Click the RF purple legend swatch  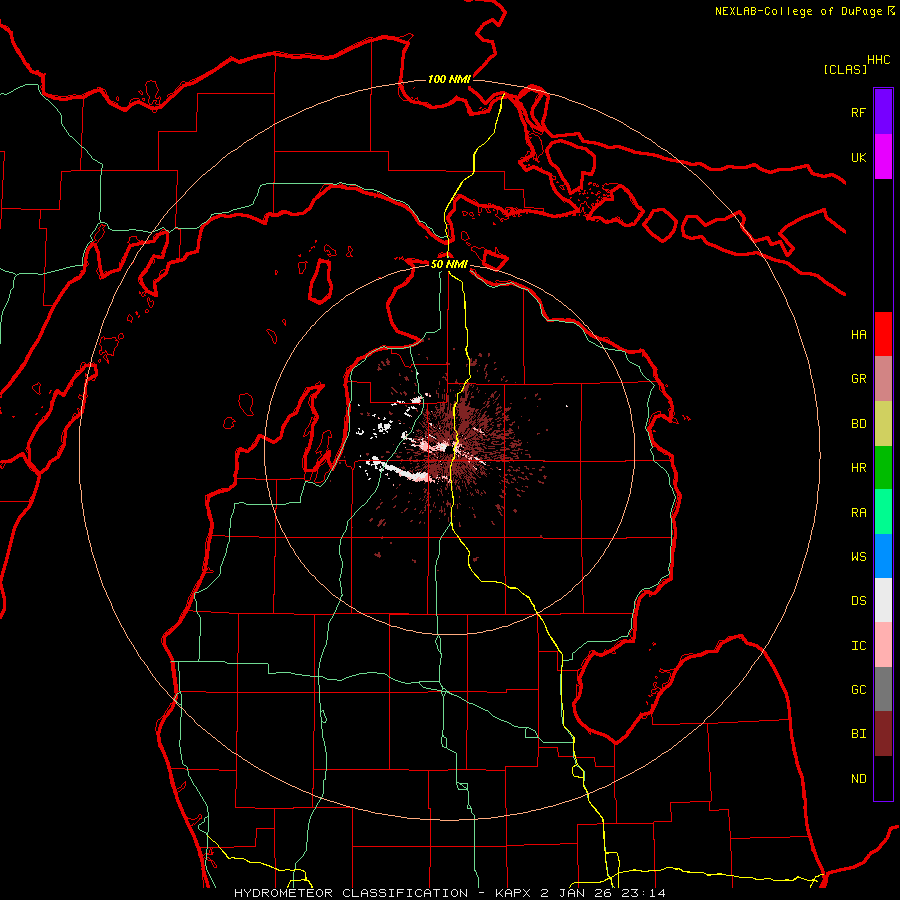tap(883, 112)
